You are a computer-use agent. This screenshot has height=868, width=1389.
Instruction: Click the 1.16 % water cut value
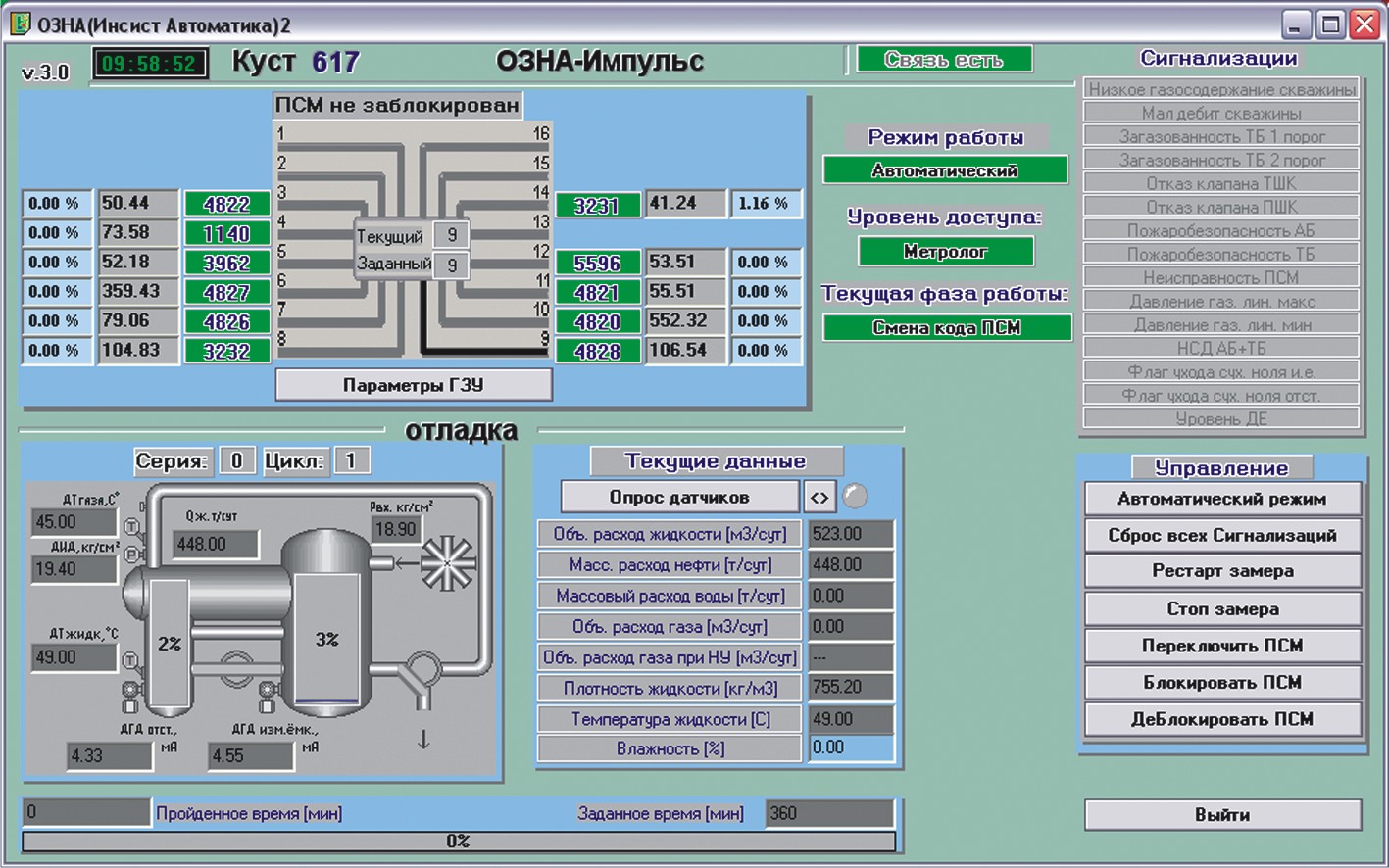pyautogui.click(x=766, y=204)
